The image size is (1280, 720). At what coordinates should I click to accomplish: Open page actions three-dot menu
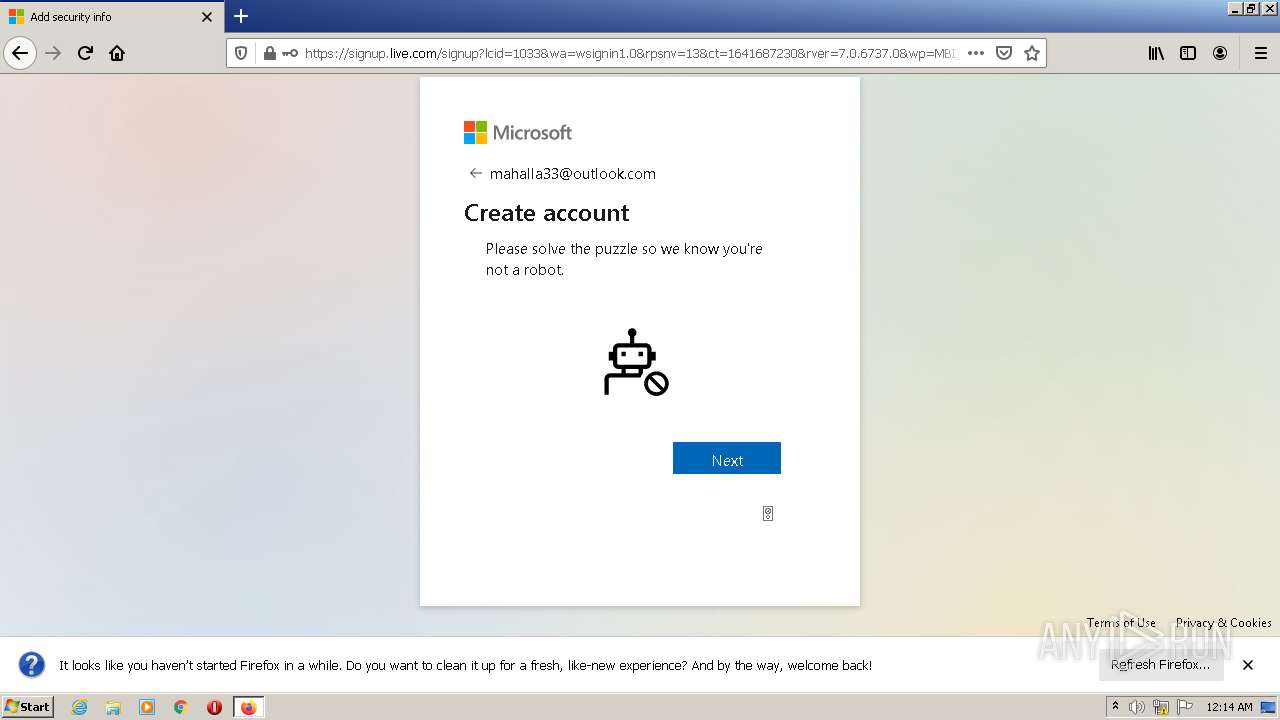(976, 53)
